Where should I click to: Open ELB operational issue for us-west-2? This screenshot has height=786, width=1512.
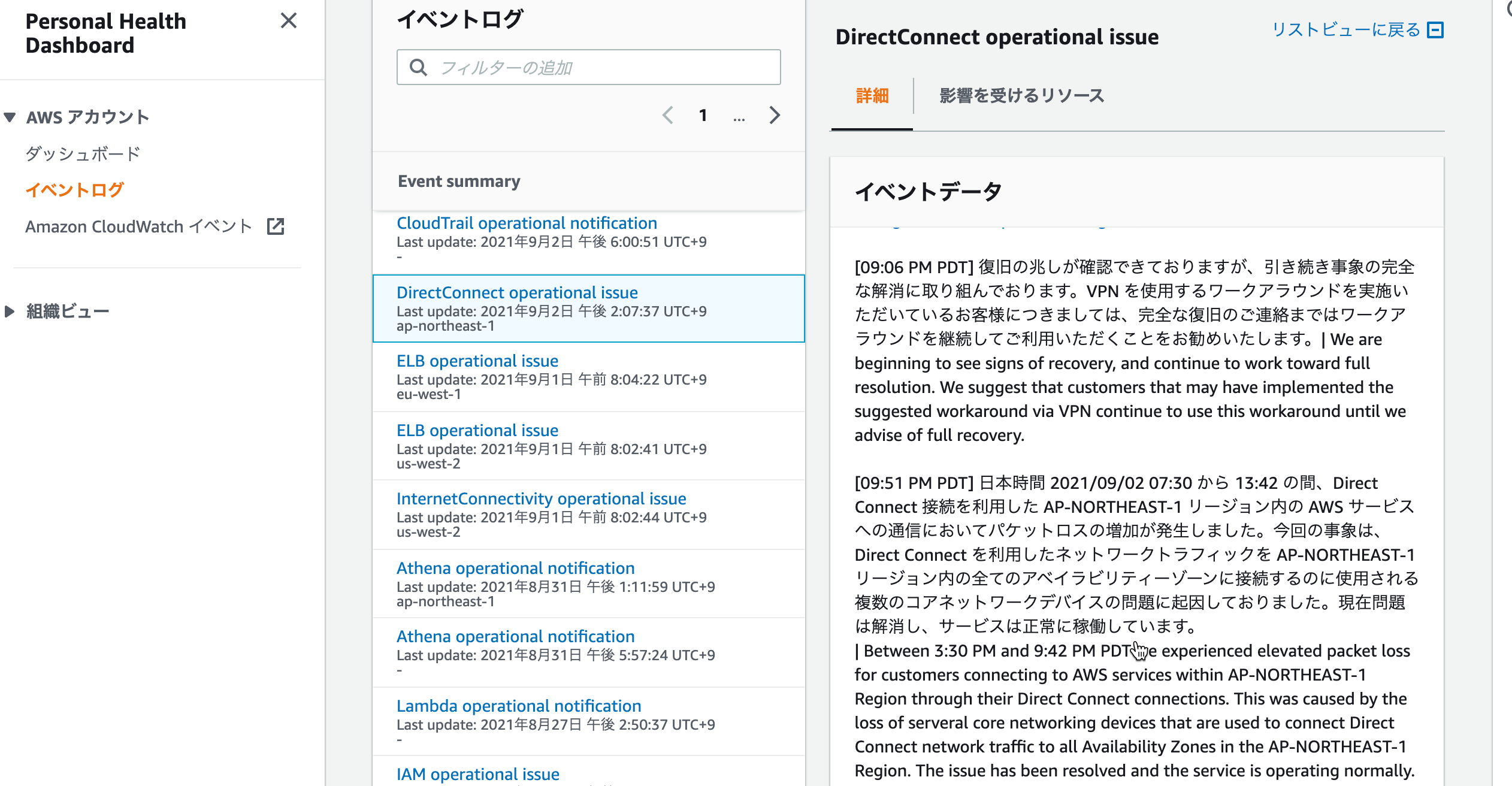coord(477,430)
